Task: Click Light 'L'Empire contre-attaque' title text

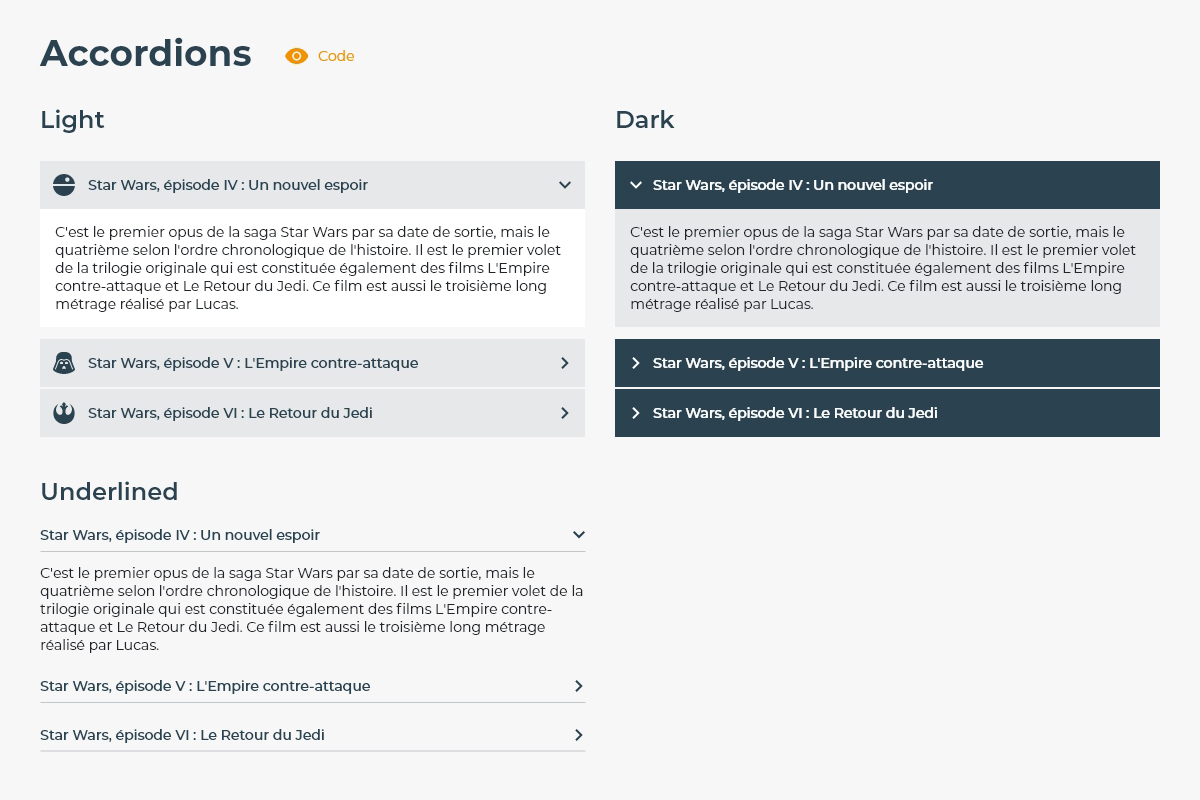Action: [253, 363]
